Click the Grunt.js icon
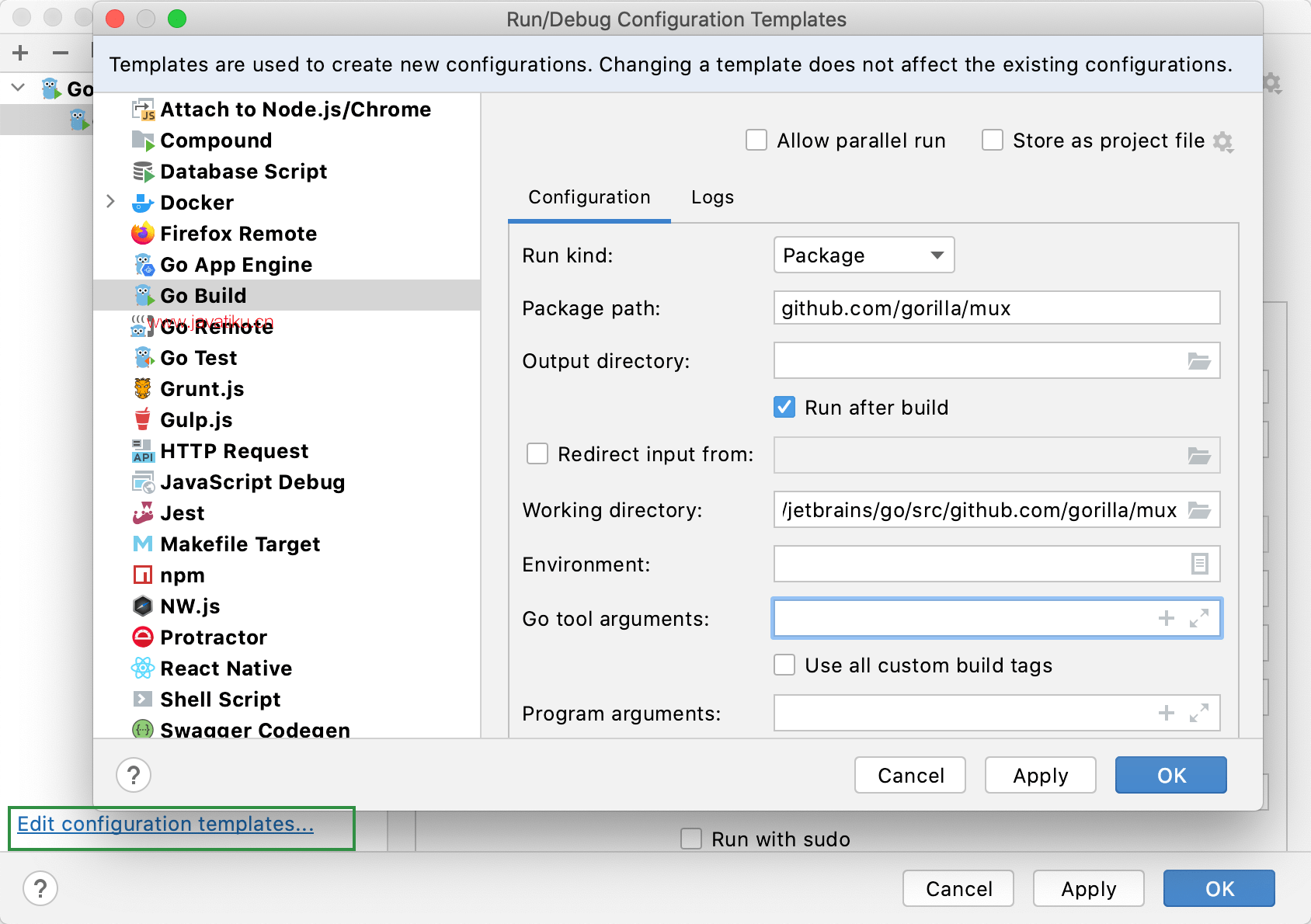The image size is (1311, 924). point(144,389)
